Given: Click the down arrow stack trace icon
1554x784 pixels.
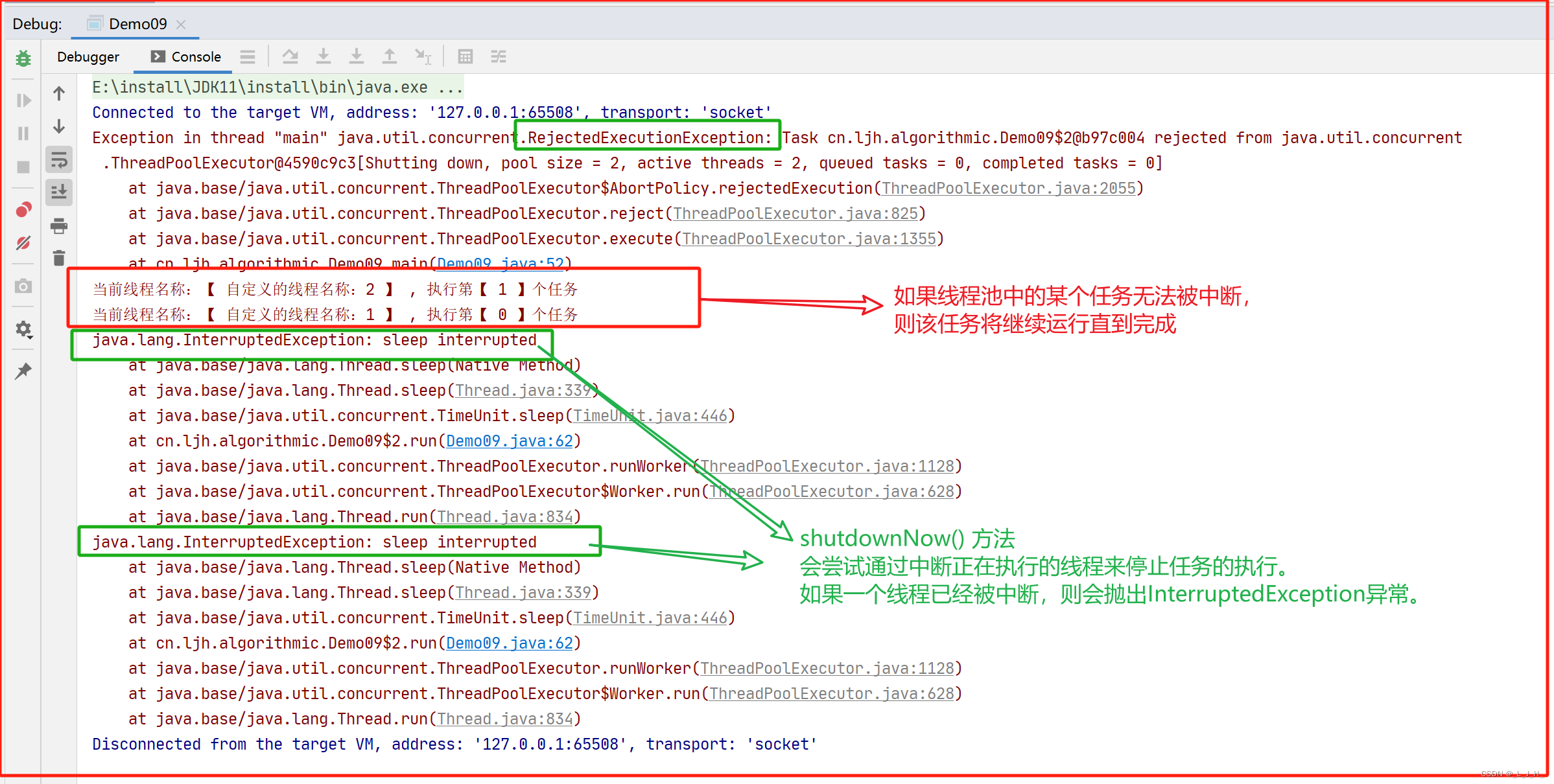Looking at the screenshot, I should [x=59, y=126].
